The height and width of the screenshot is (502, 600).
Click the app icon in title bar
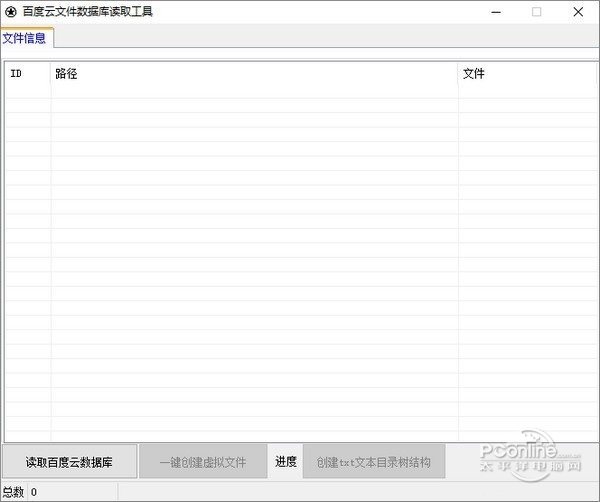point(11,12)
